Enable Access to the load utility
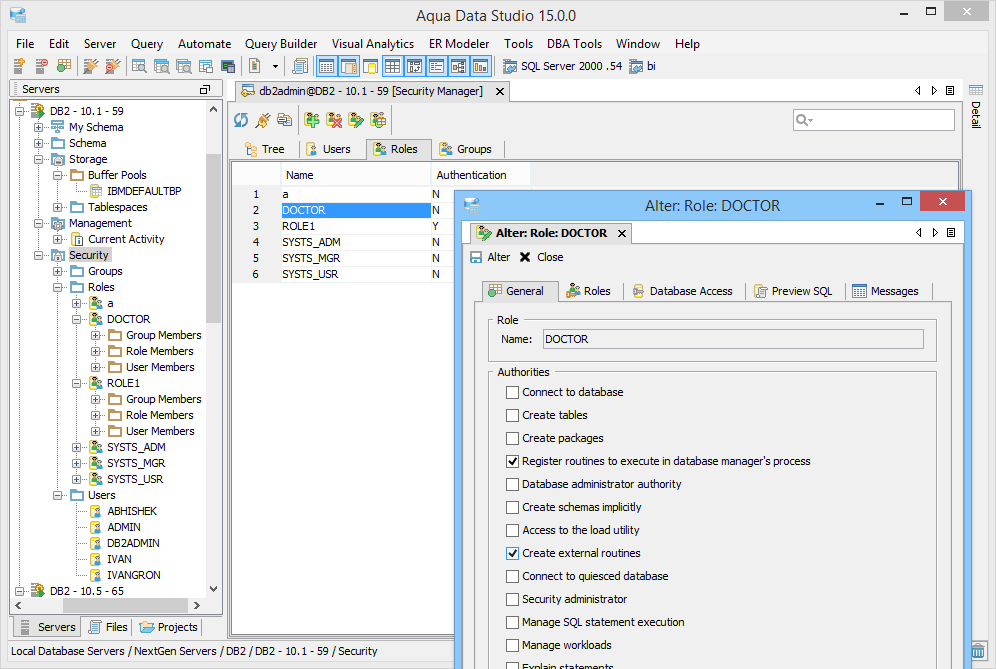The height and width of the screenshot is (669, 996). click(x=512, y=530)
